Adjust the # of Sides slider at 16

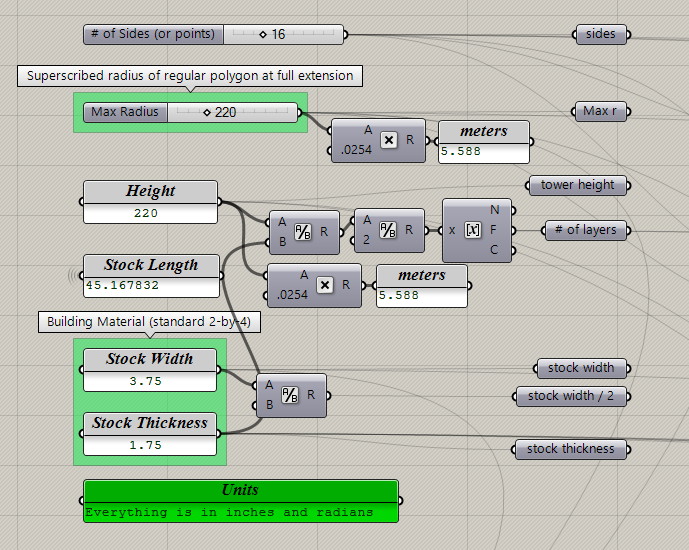pos(283,34)
